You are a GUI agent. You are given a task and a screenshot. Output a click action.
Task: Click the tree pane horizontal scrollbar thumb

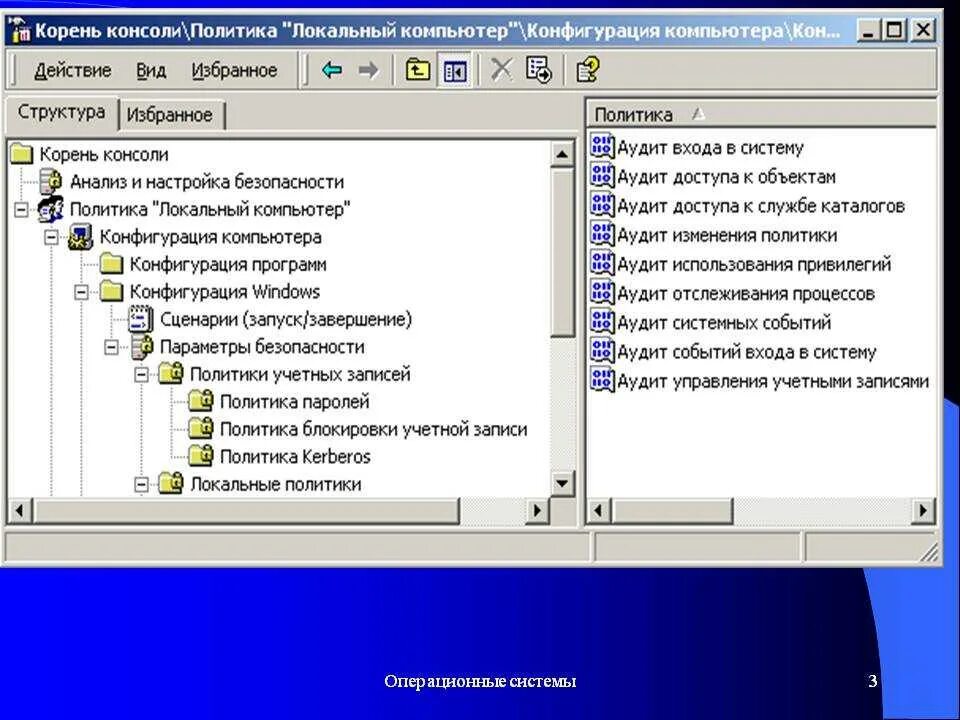click(246, 510)
